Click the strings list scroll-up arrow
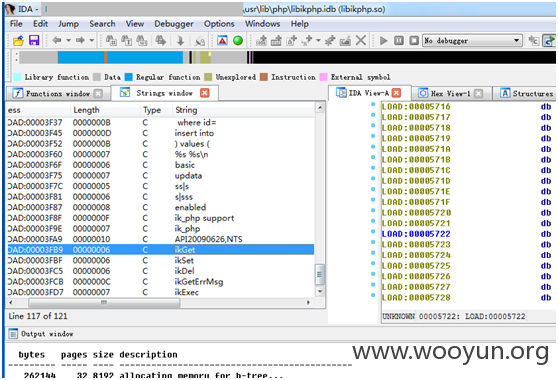The image size is (558, 380). [320, 107]
